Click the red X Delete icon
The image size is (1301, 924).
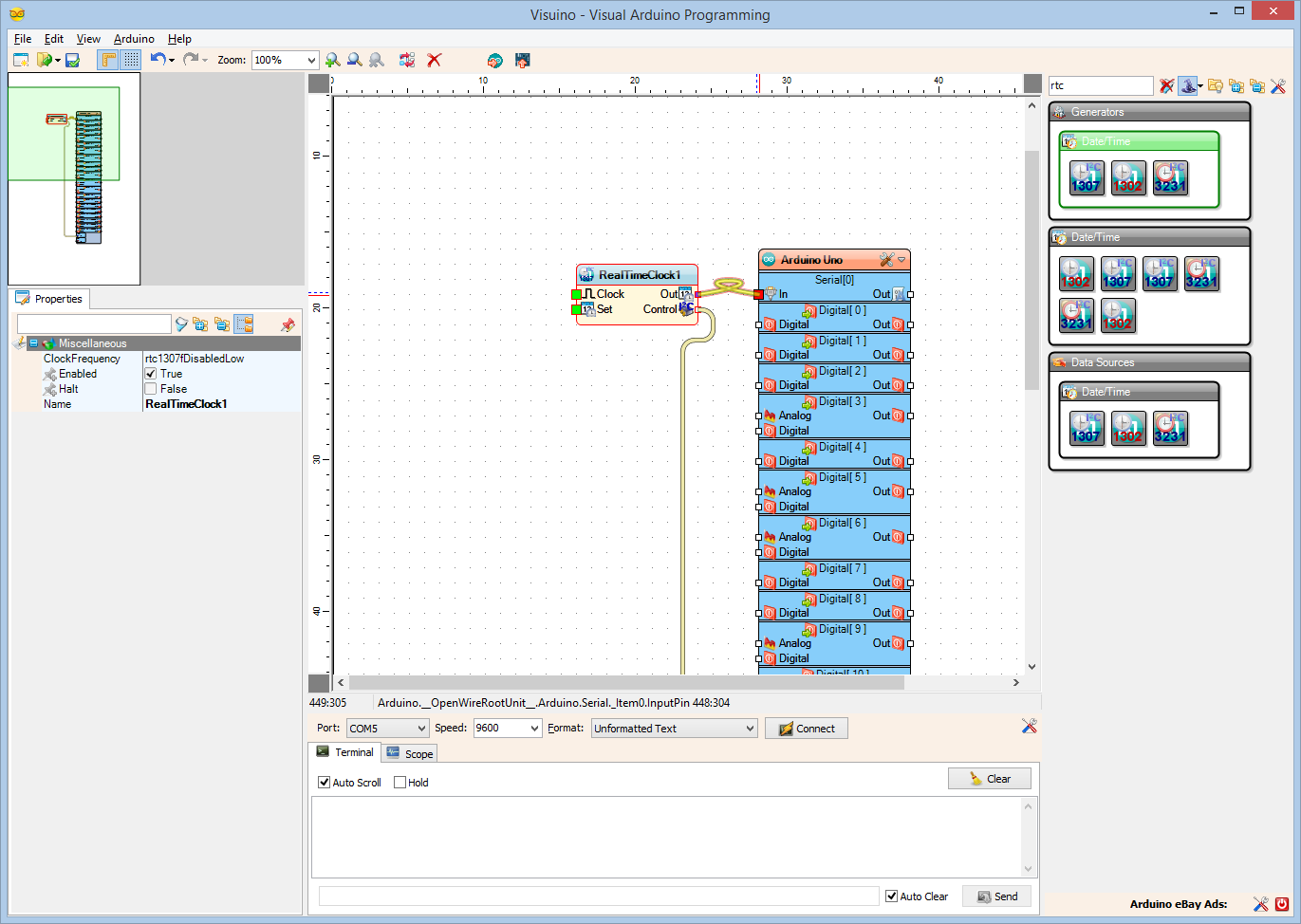click(435, 60)
